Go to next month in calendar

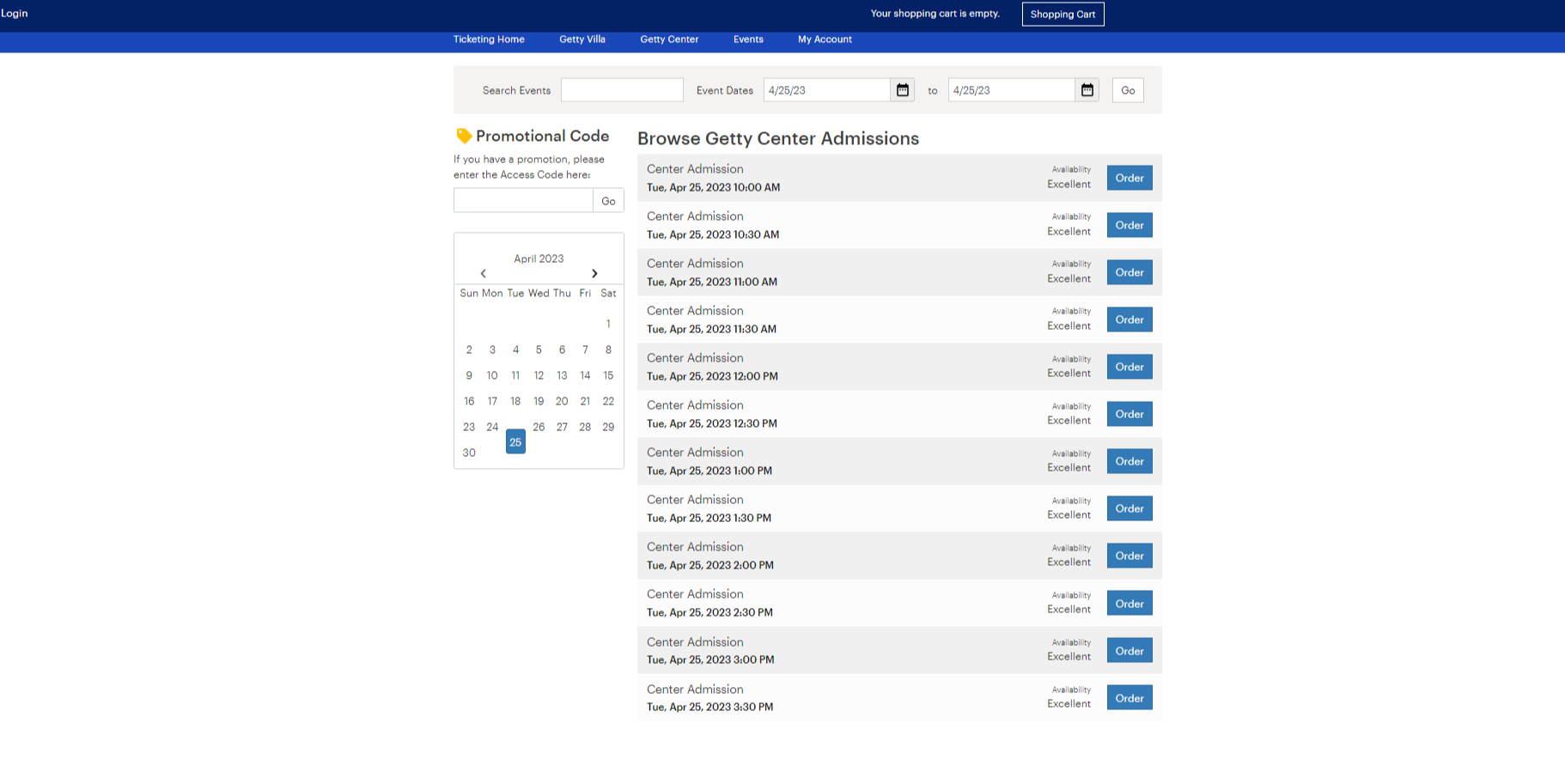(x=594, y=273)
